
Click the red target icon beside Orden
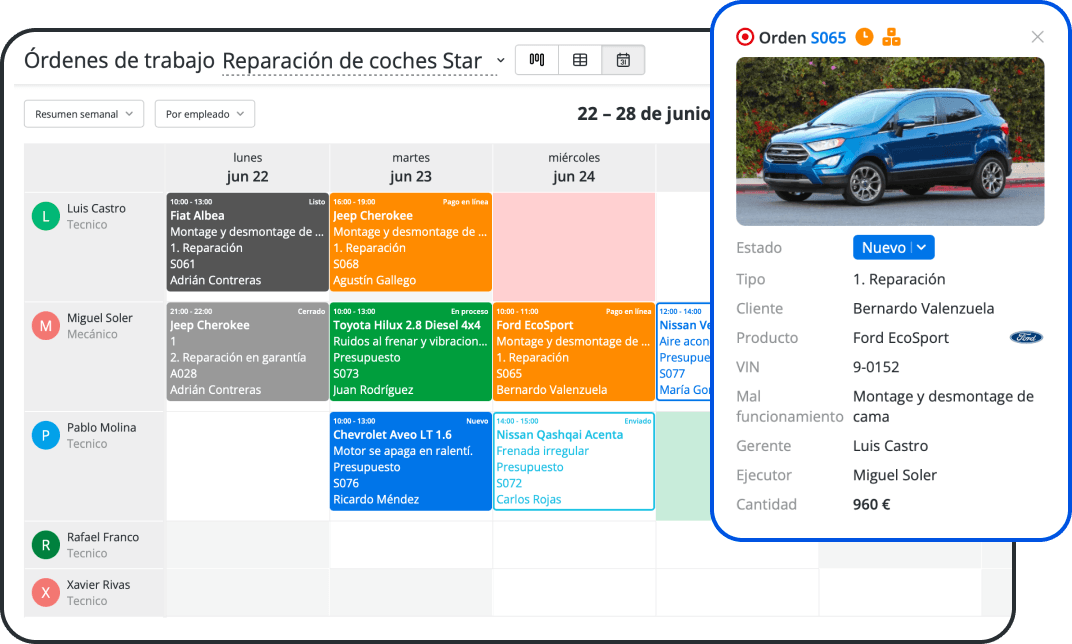745,37
